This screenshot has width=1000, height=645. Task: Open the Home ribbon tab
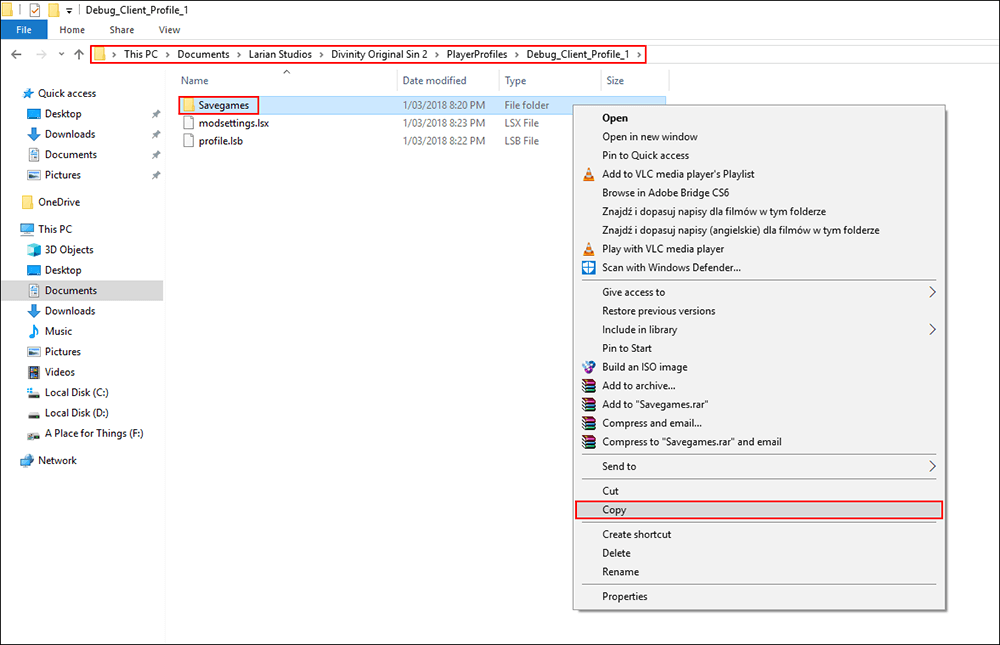[72, 29]
